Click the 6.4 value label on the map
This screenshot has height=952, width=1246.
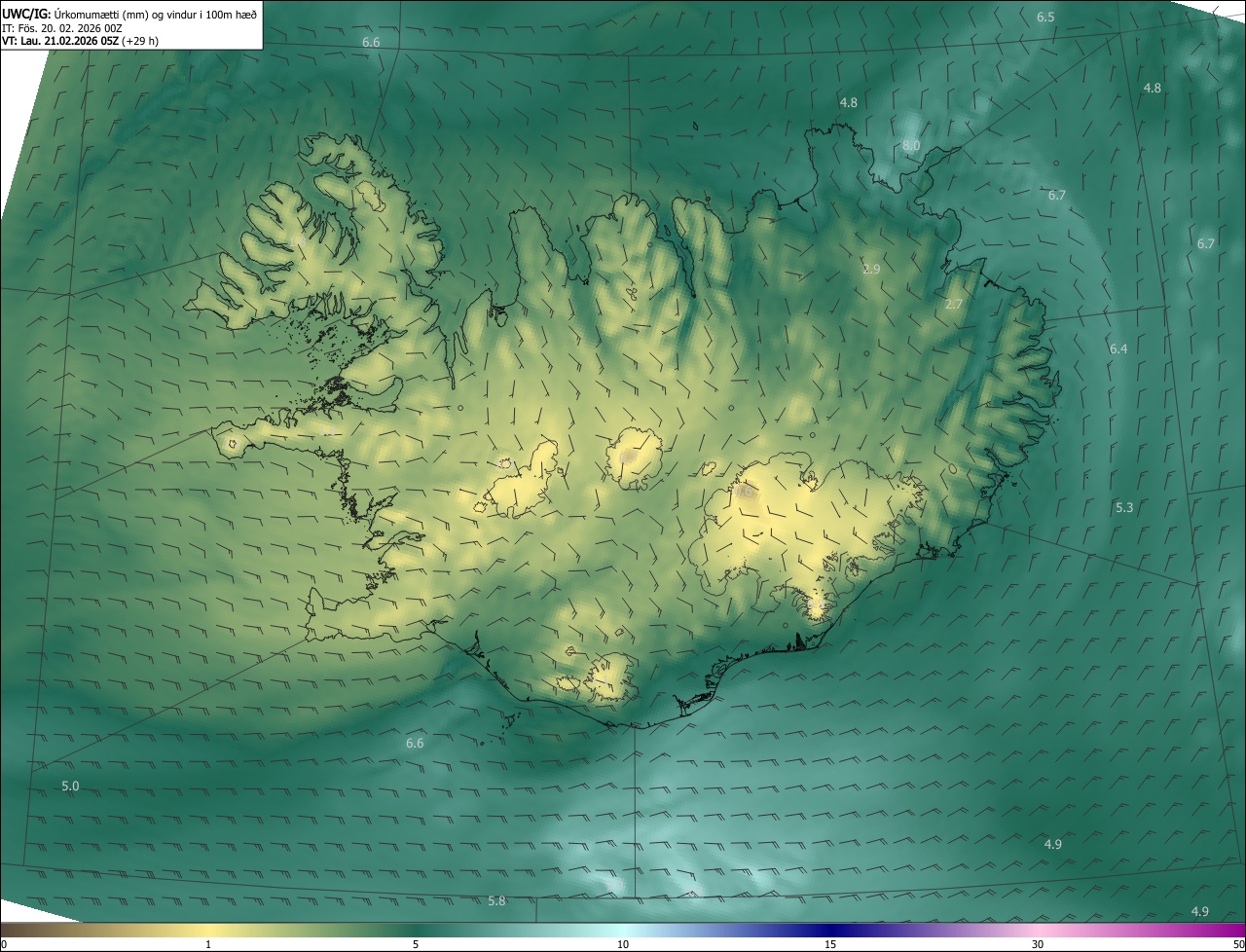coord(1118,348)
